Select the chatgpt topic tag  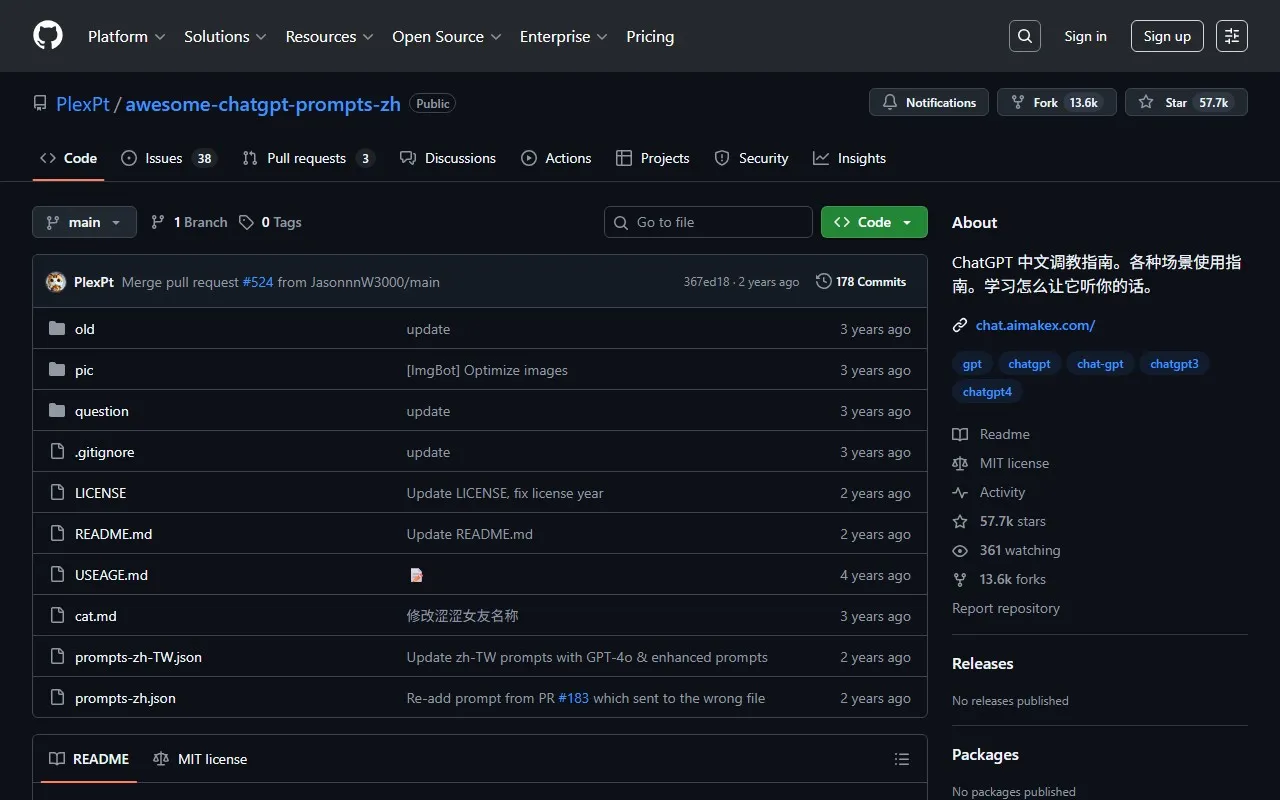tap(1029, 364)
